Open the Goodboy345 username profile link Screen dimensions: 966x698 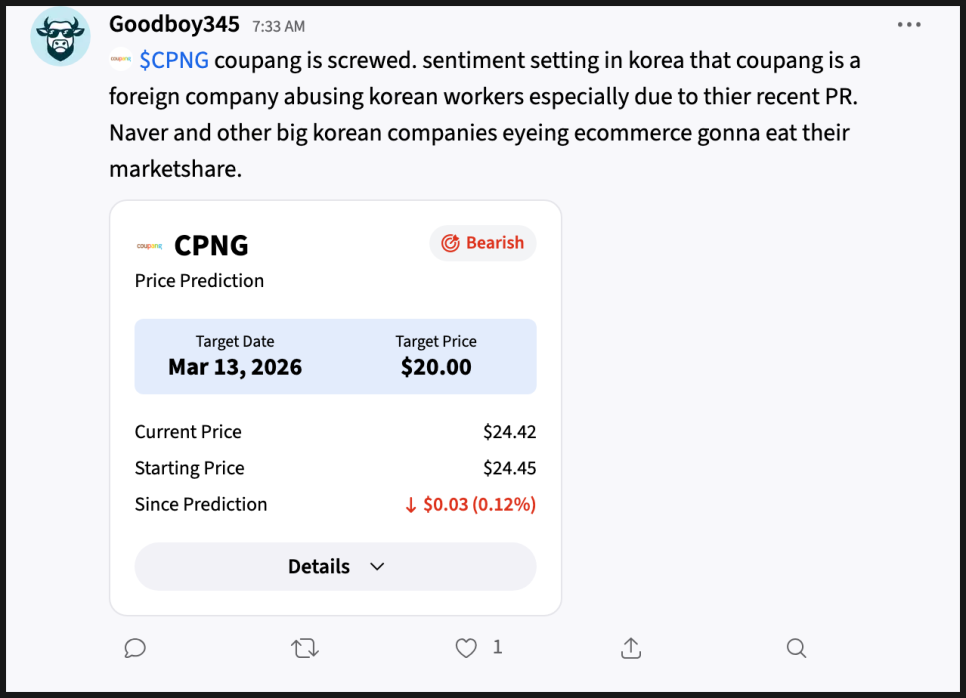[174, 24]
